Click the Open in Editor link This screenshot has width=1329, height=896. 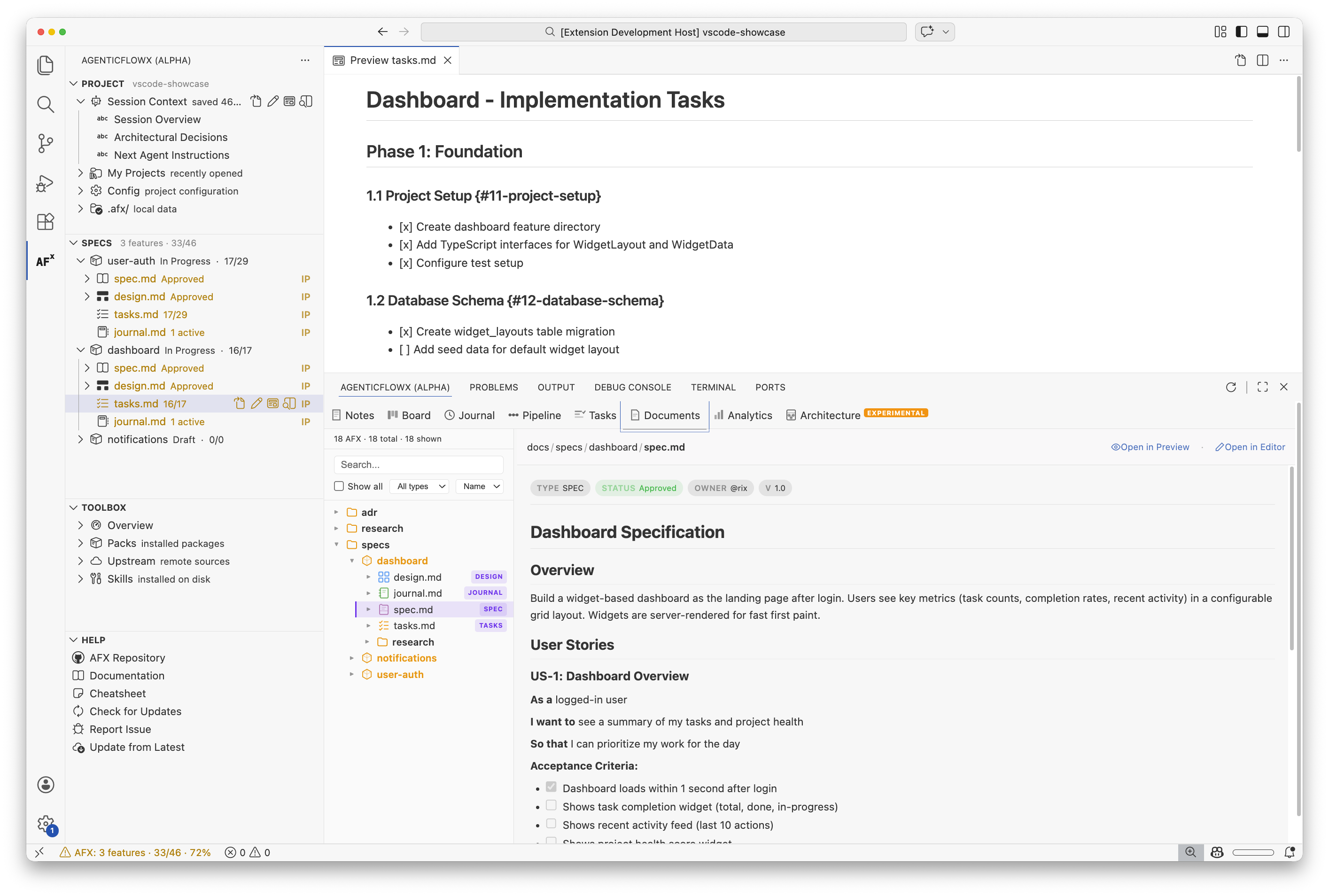coord(1250,447)
